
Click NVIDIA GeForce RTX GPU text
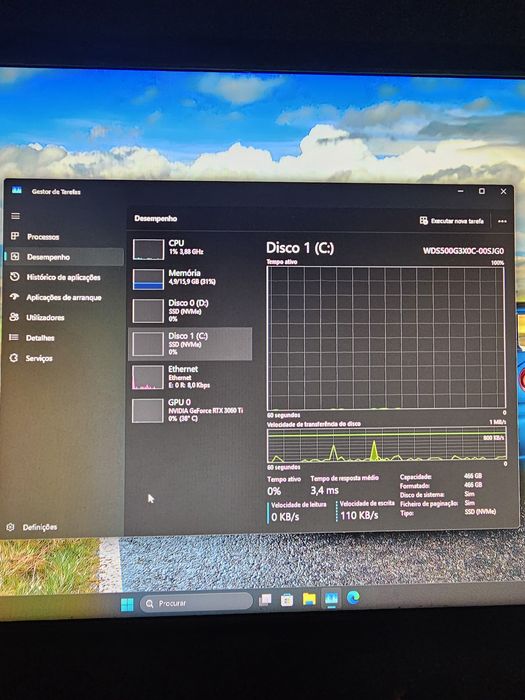click(206, 410)
